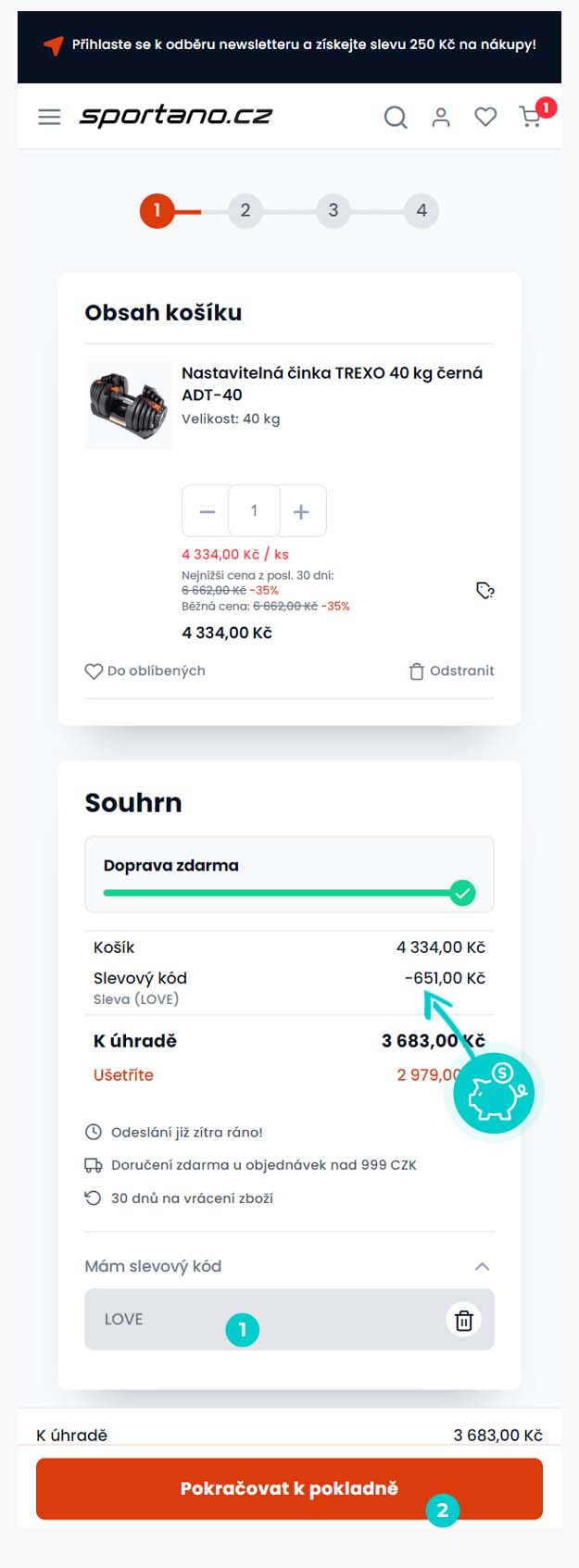Click Odstranit to remove the item

tap(452, 671)
